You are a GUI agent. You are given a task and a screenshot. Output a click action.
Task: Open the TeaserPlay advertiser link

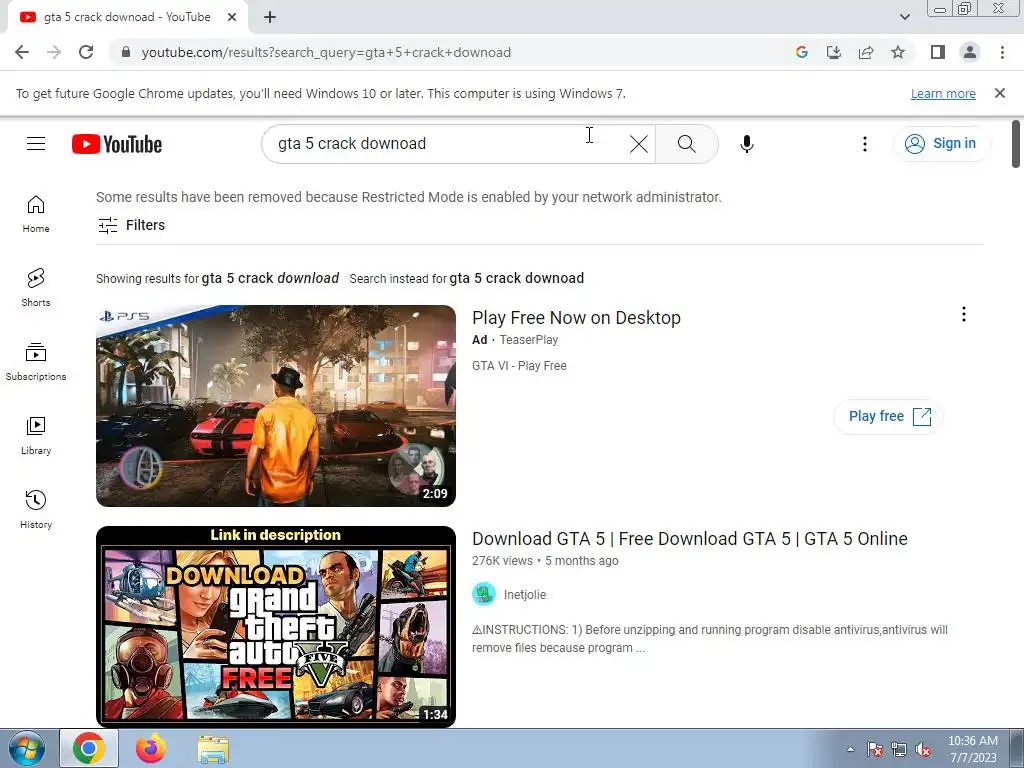528,340
